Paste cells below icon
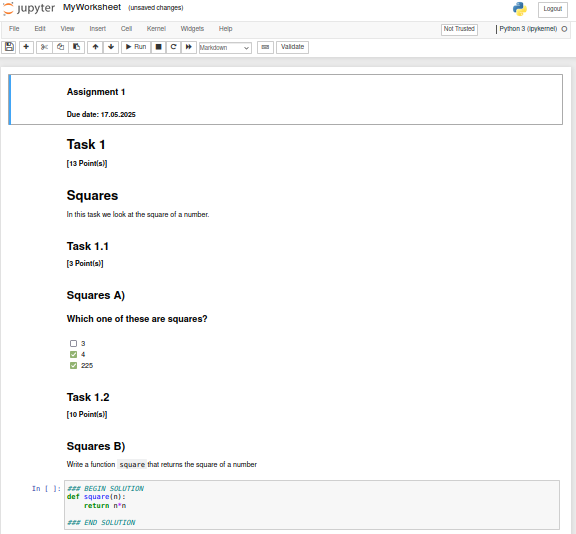Viewport: 576px width, 534px height. (x=77, y=47)
